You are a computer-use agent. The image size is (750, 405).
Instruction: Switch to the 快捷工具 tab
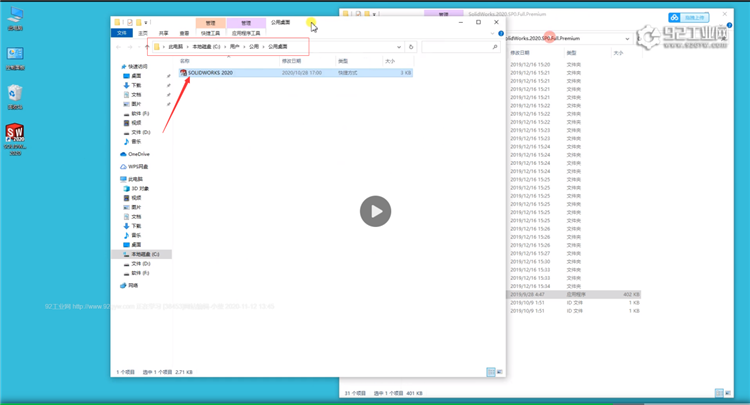(210, 33)
